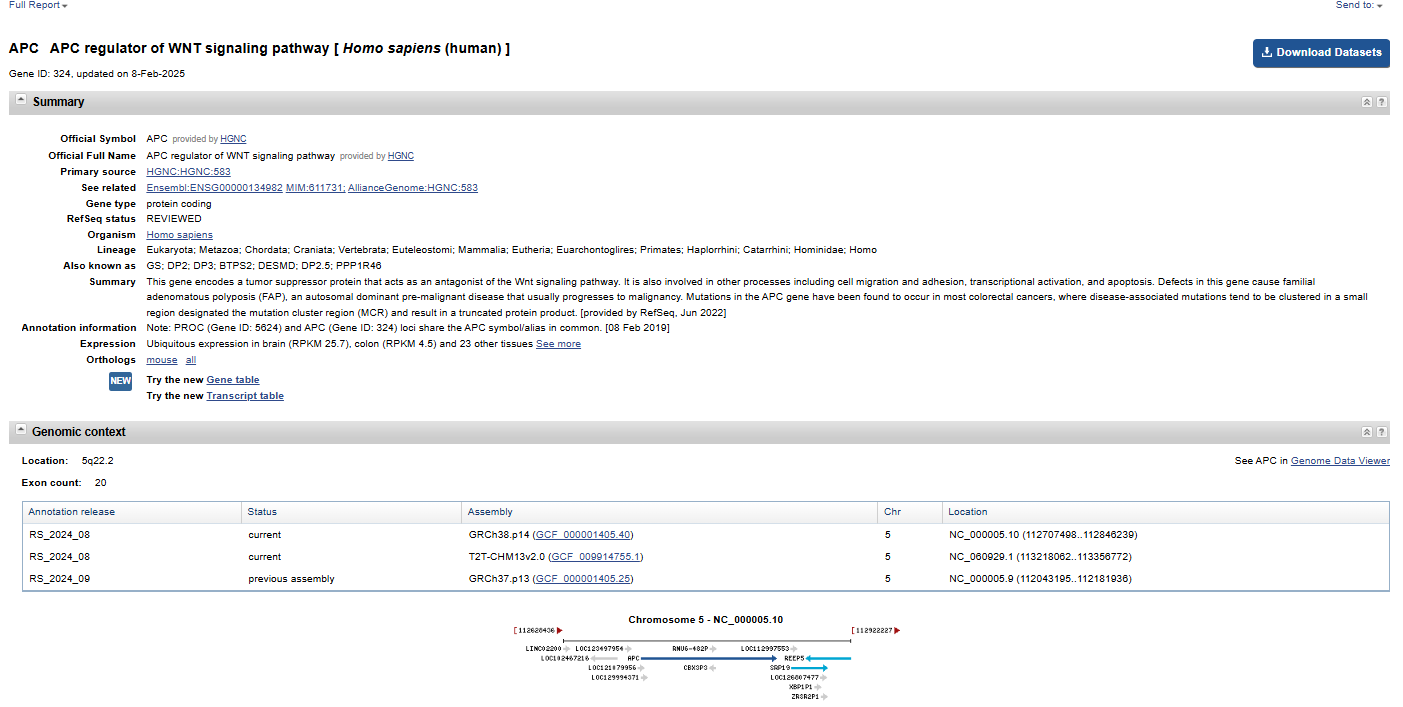1403x707 pixels.
Task: Click the blue NEW badge icon
Action: click(x=120, y=381)
